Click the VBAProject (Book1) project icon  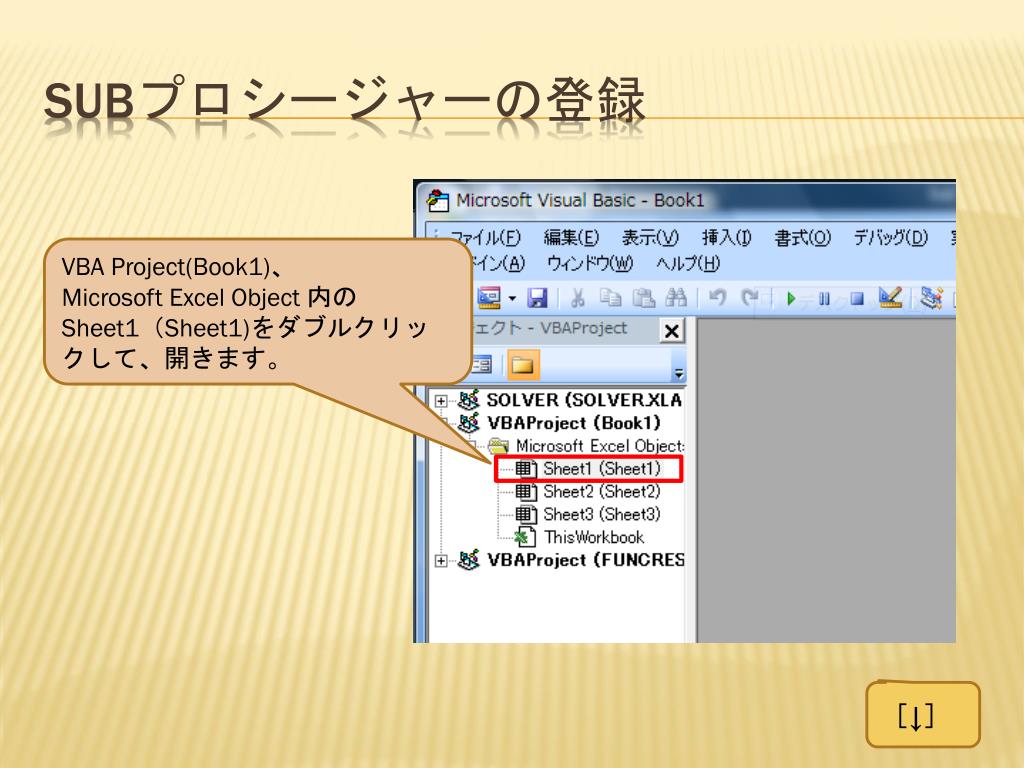[x=469, y=423]
